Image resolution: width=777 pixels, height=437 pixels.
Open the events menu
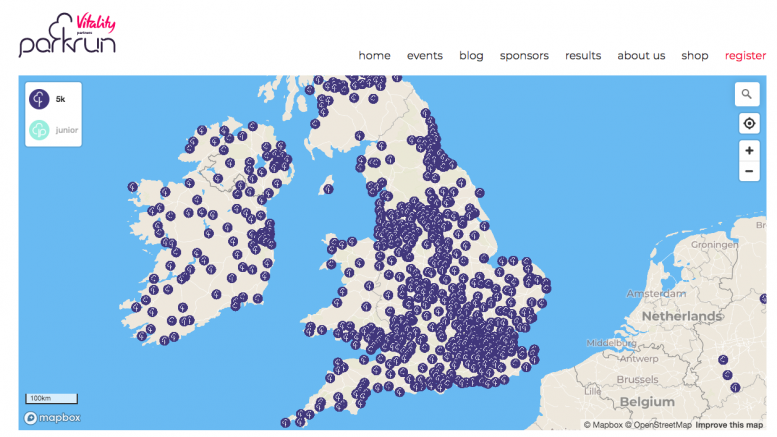coord(424,56)
